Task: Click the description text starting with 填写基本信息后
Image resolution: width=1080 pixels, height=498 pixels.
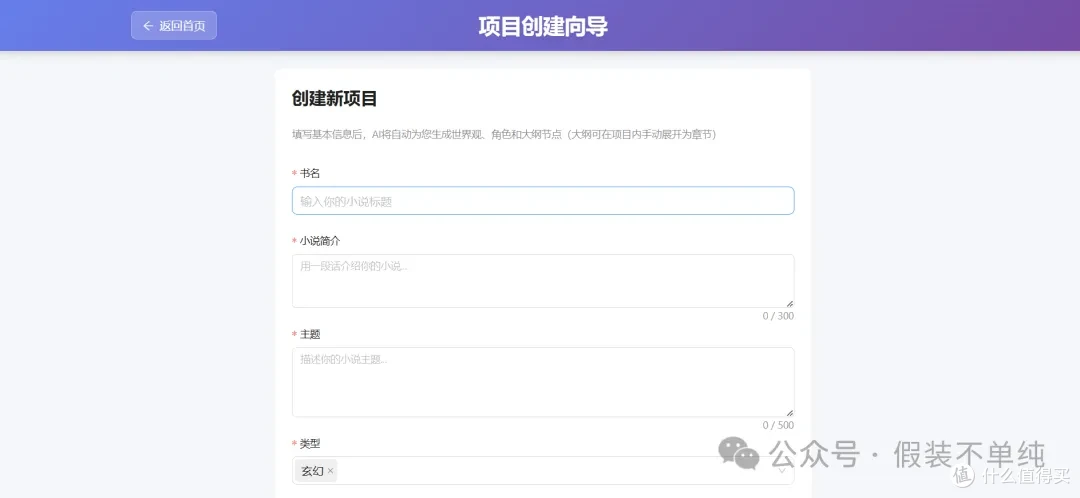Action: coord(504,135)
